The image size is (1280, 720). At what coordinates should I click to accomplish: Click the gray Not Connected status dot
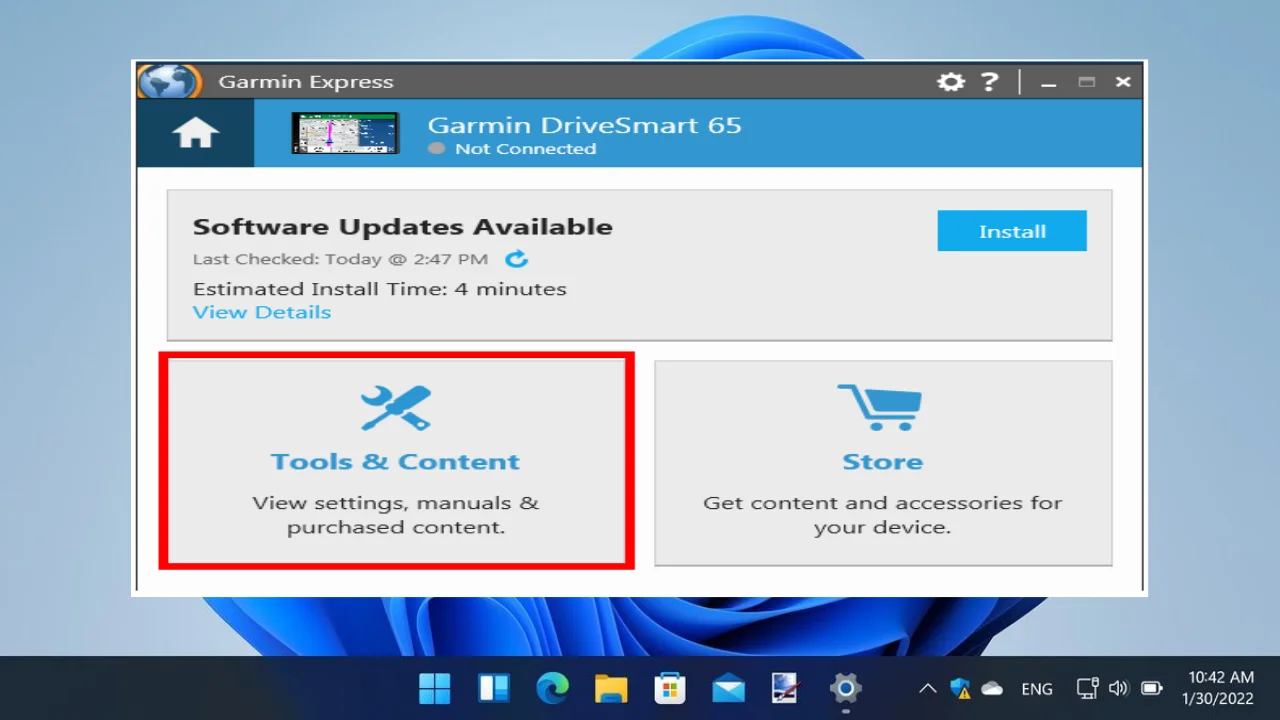click(x=436, y=148)
